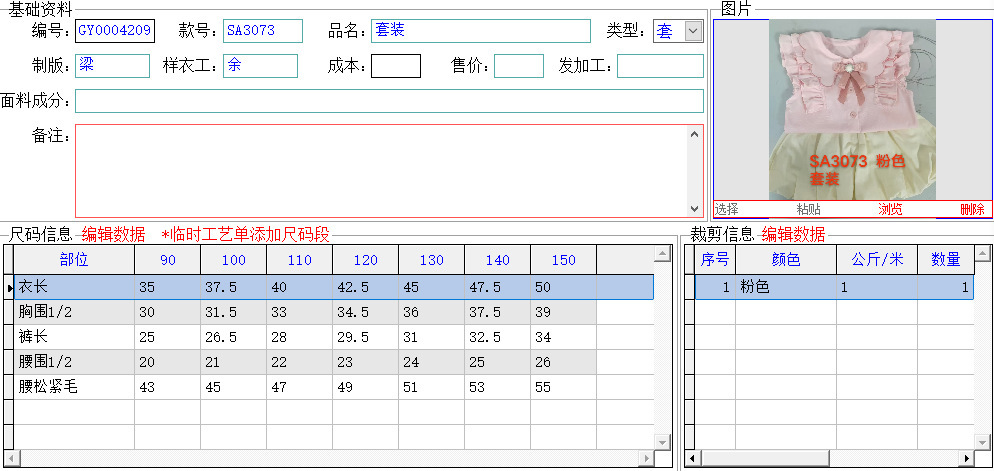
Task: Click the 部位 column header
Action: (74, 260)
